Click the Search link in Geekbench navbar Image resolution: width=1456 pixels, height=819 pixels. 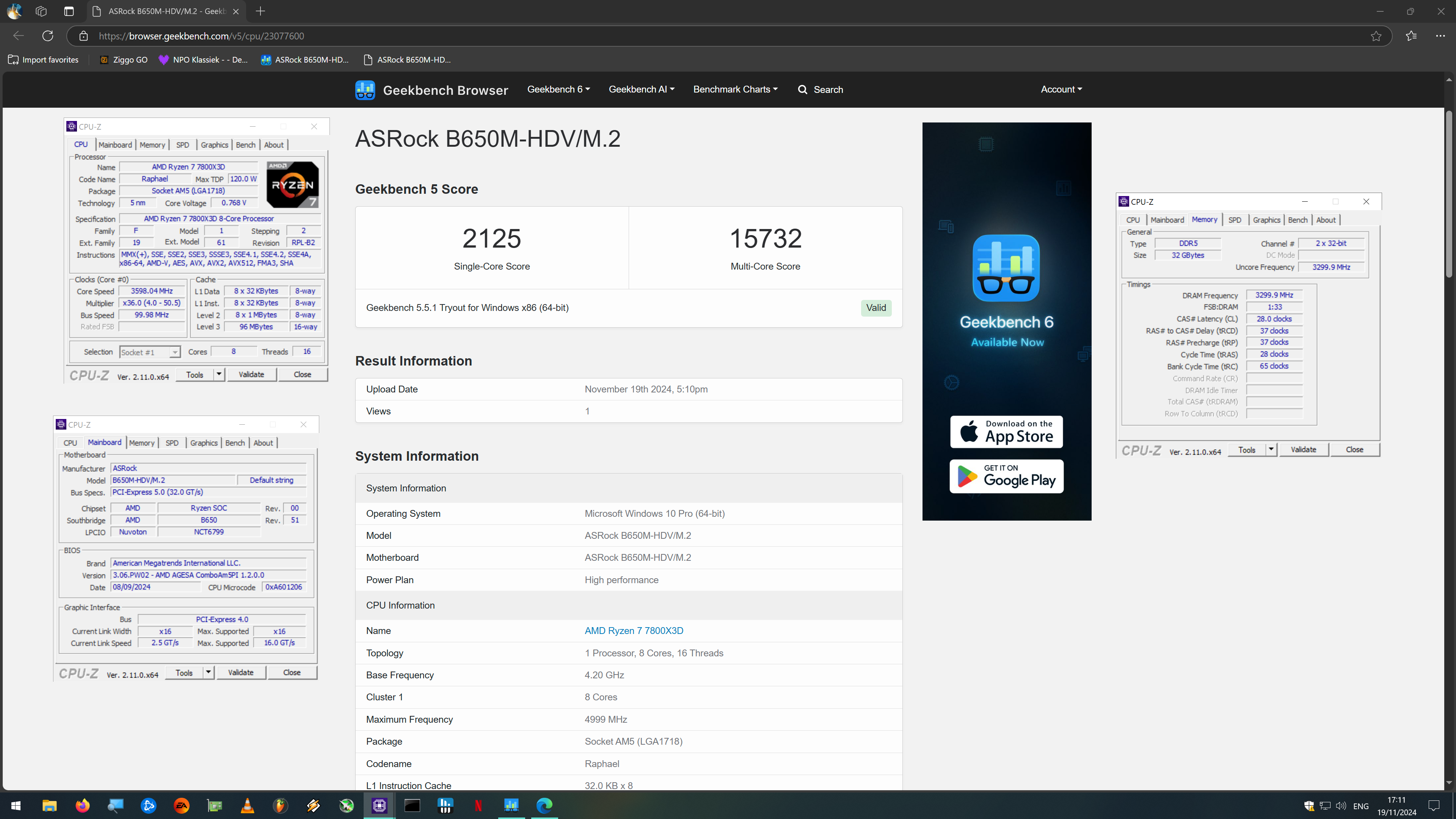coord(821,89)
